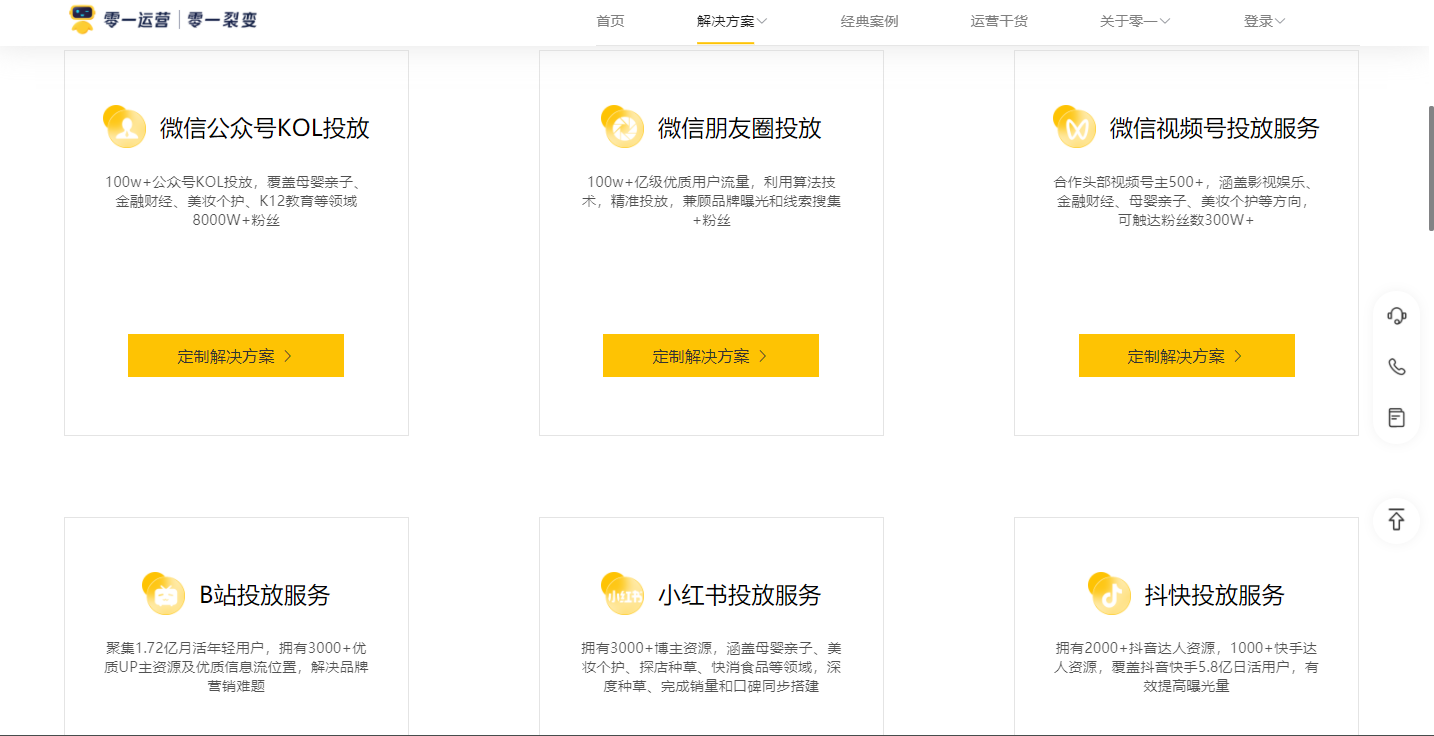
Task: Expand the 关于零一 dropdown chevron
Action: (1164, 21)
